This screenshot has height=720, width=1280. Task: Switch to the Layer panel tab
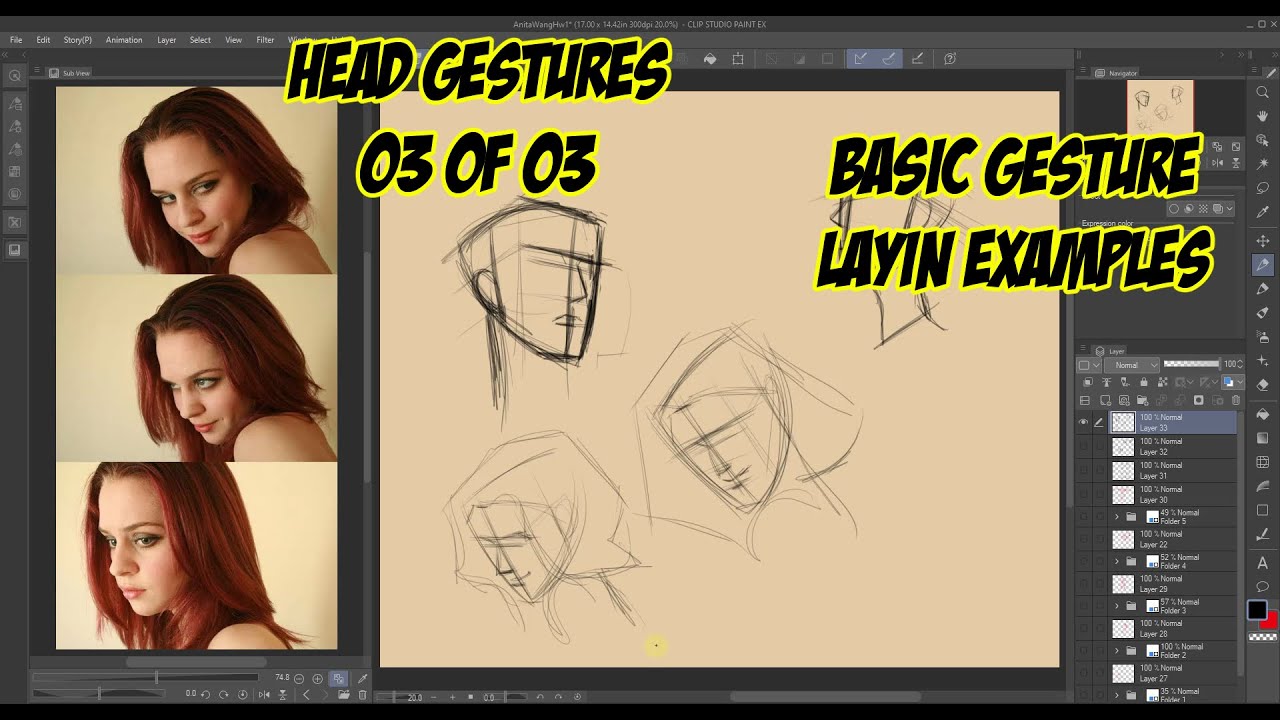1110,351
